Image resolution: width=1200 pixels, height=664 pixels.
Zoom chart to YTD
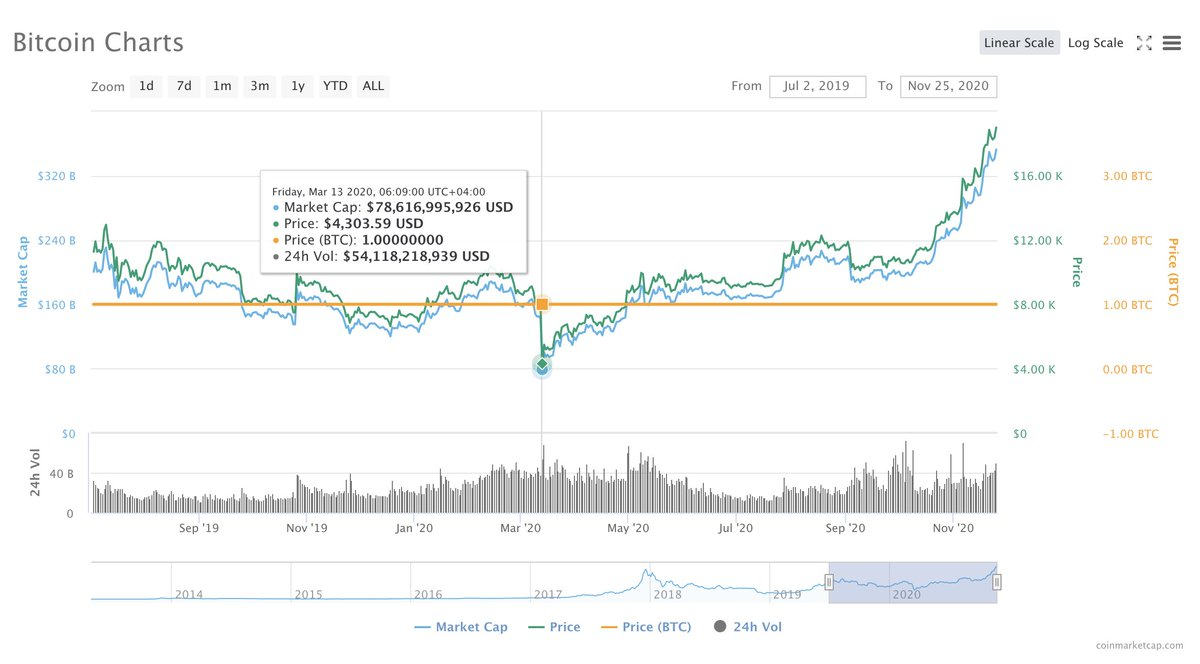point(335,86)
